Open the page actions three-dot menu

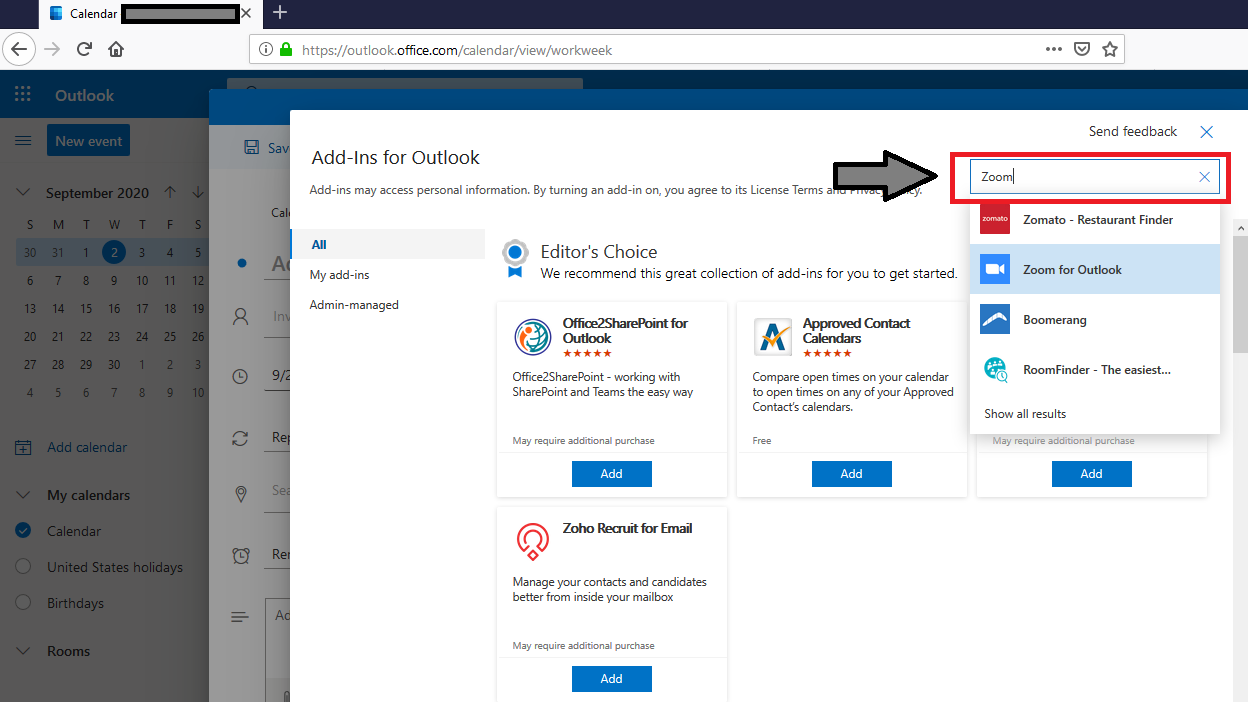1054,49
